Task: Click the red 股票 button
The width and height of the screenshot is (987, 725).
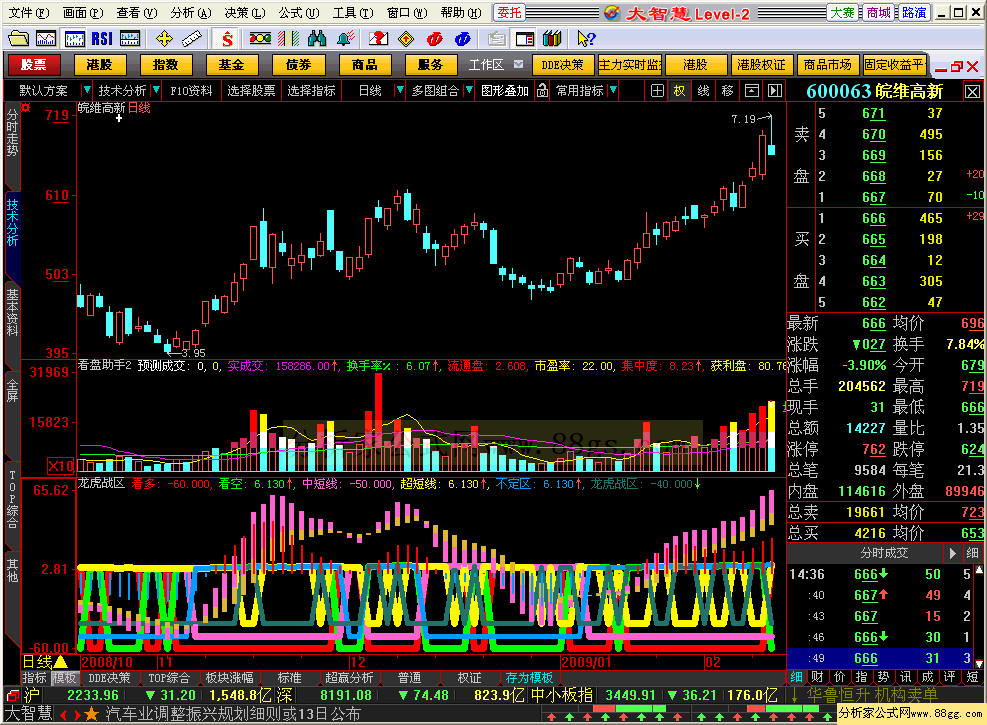Action: pyautogui.click(x=33, y=64)
